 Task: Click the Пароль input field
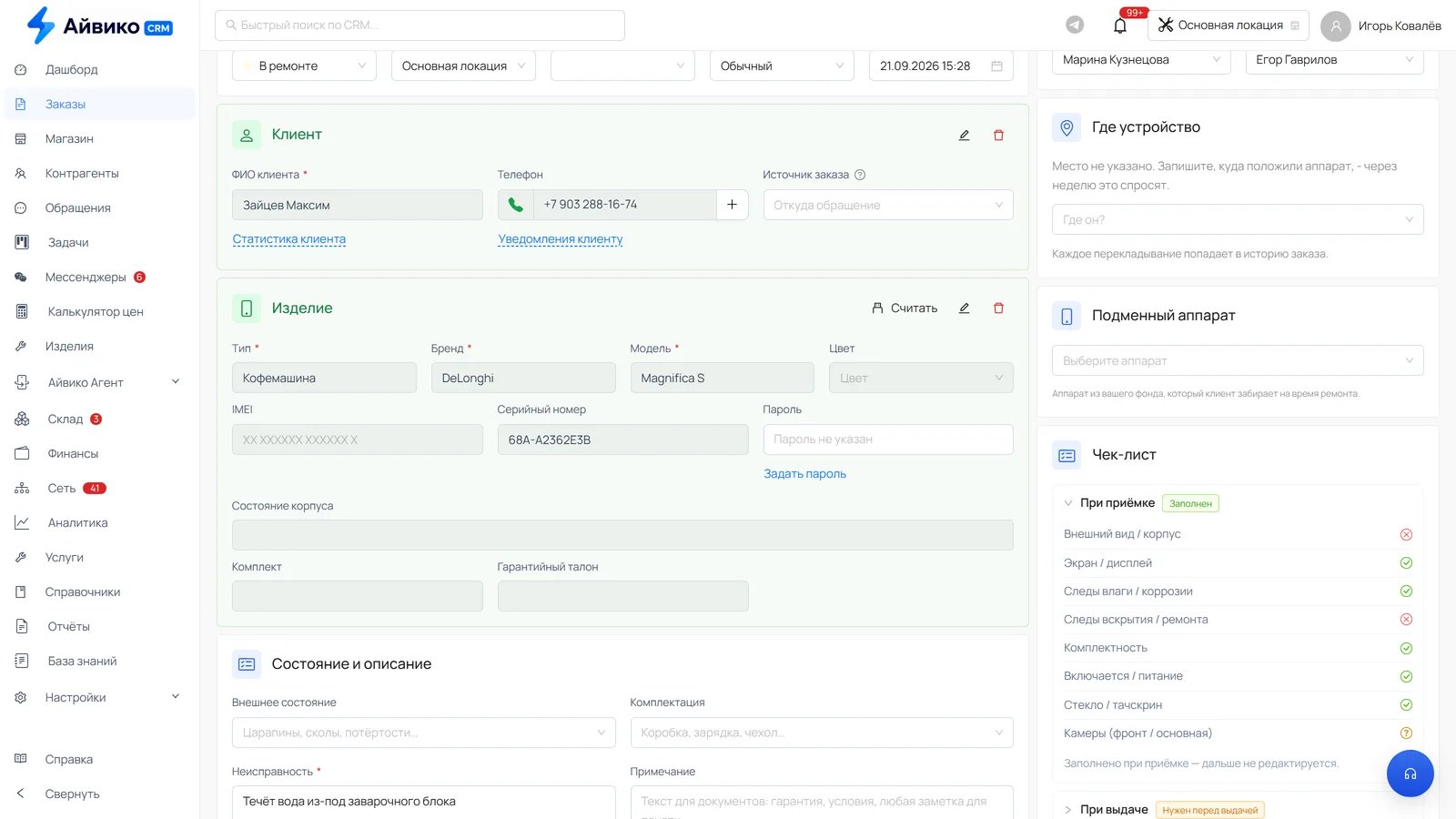click(x=888, y=440)
